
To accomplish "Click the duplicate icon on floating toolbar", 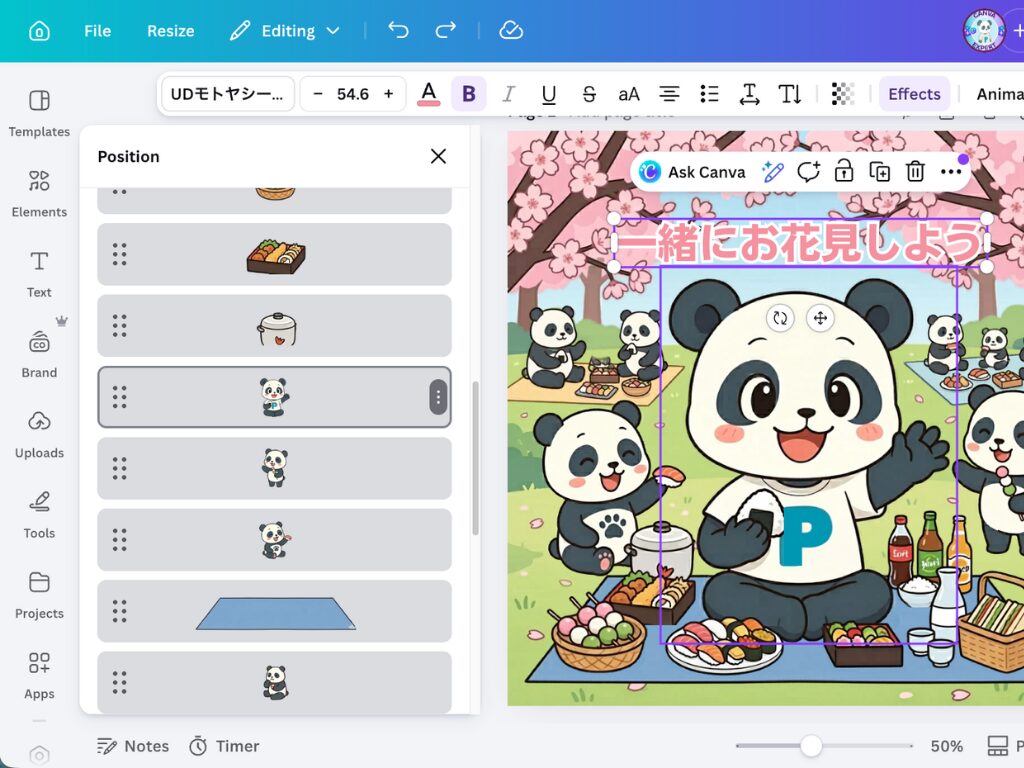I will [879, 172].
